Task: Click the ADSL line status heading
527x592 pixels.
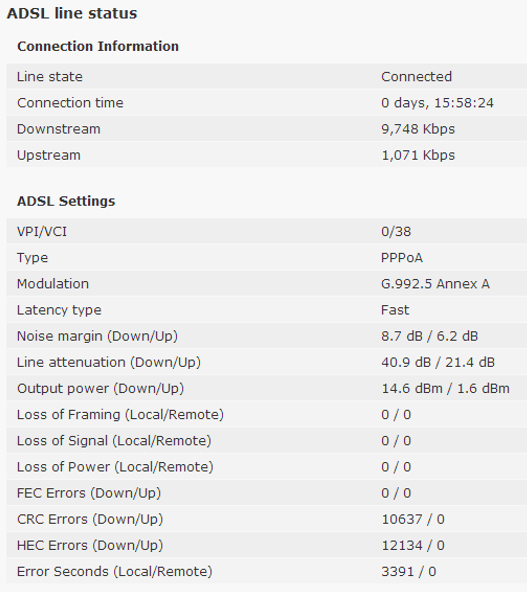Action: [x=72, y=14]
